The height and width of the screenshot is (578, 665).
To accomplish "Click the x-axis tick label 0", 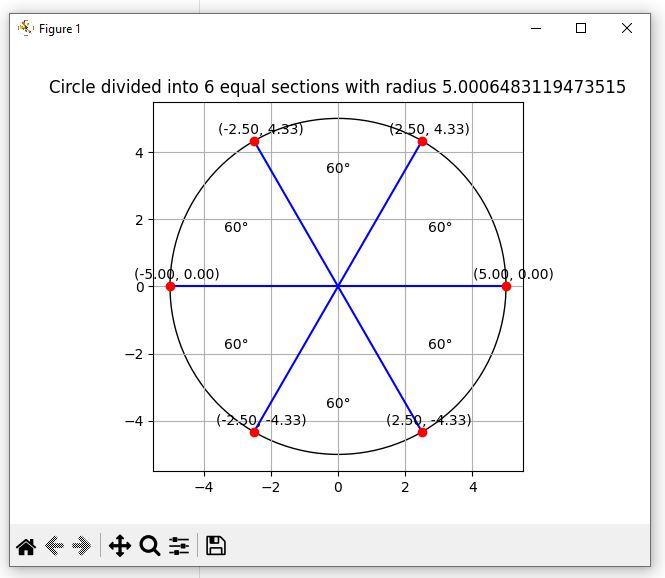I will pos(338,487).
